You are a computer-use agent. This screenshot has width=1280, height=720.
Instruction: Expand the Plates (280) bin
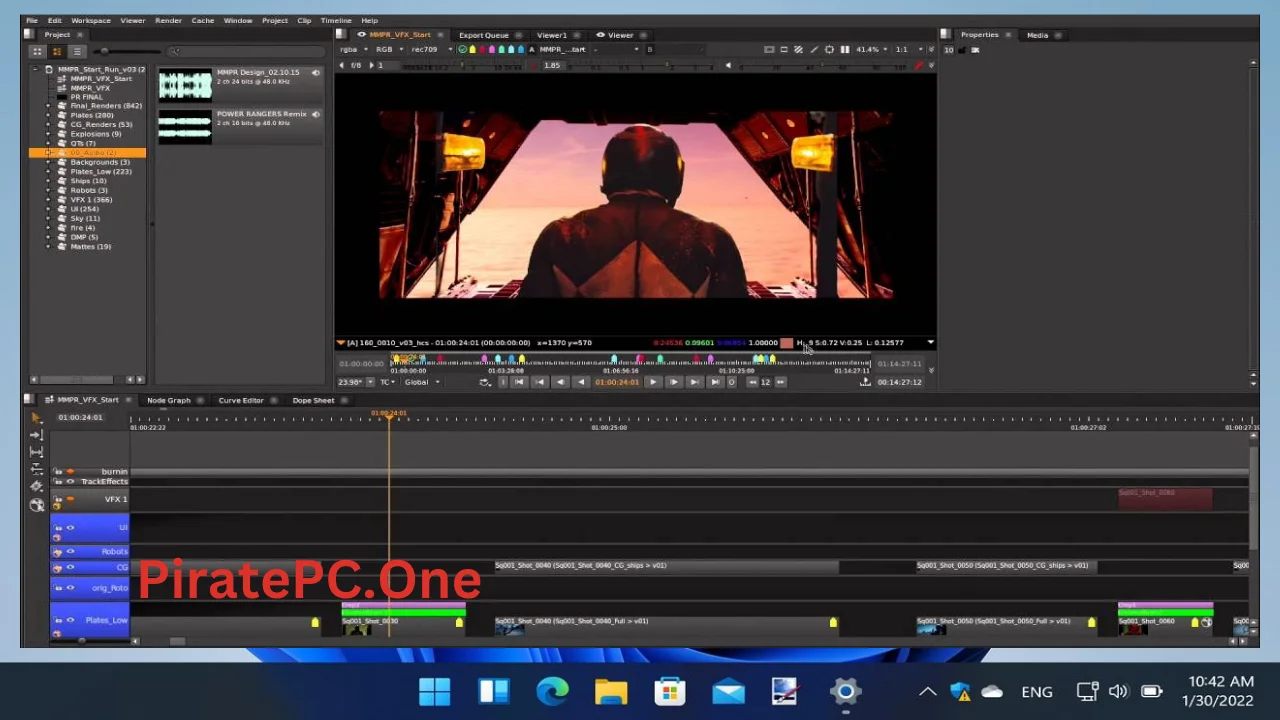(x=48, y=115)
